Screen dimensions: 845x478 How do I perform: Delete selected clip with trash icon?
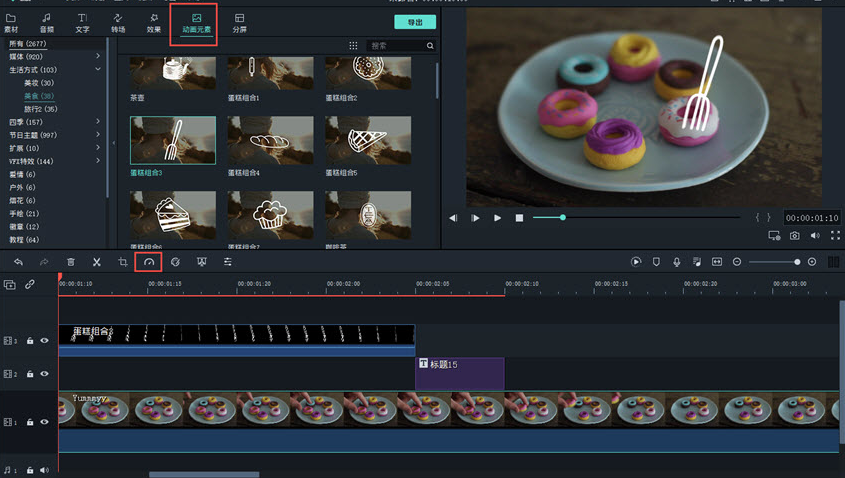tap(71, 262)
